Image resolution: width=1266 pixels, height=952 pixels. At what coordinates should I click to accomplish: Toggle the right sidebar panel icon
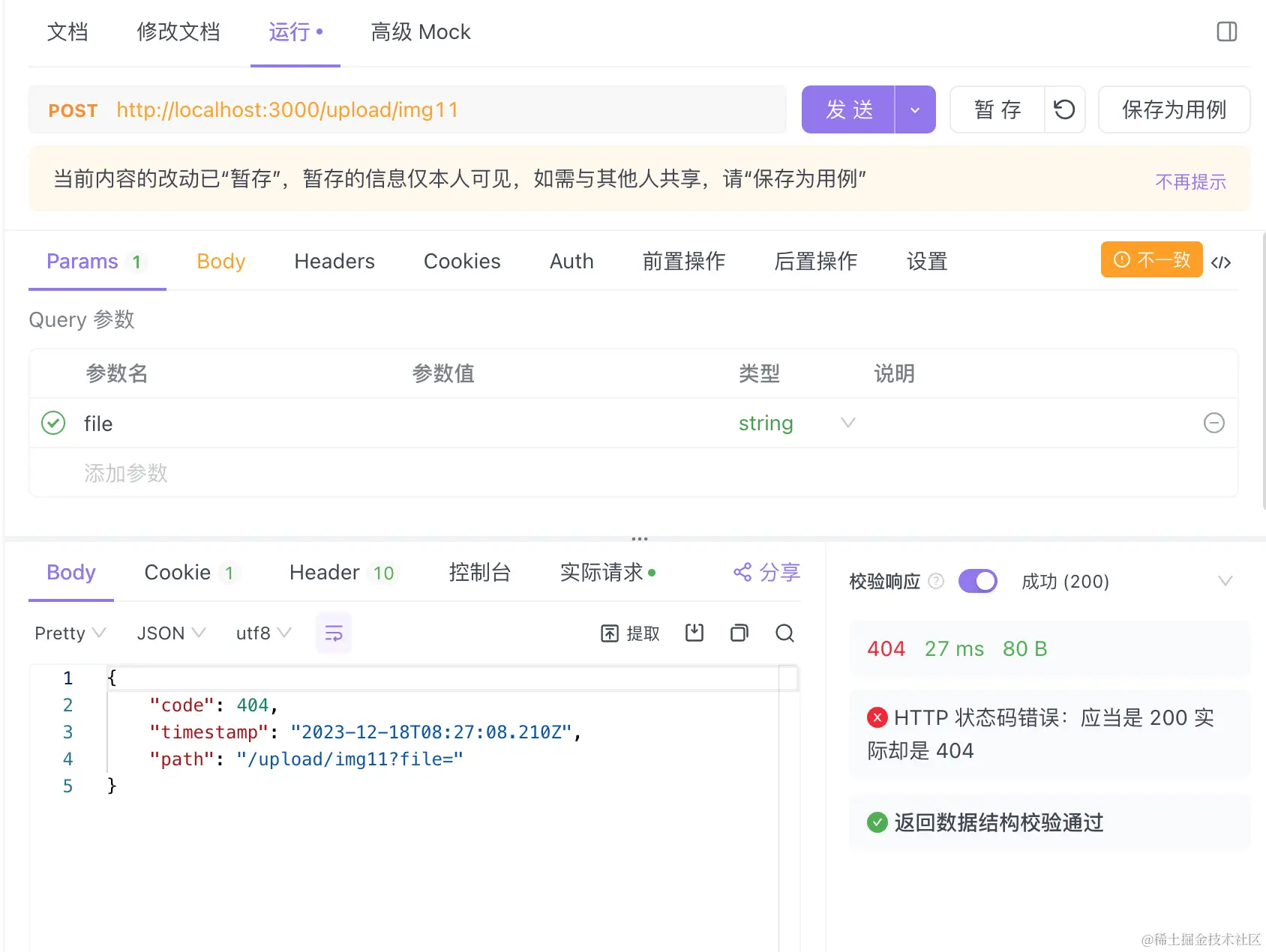pyautogui.click(x=1226, y=31)
